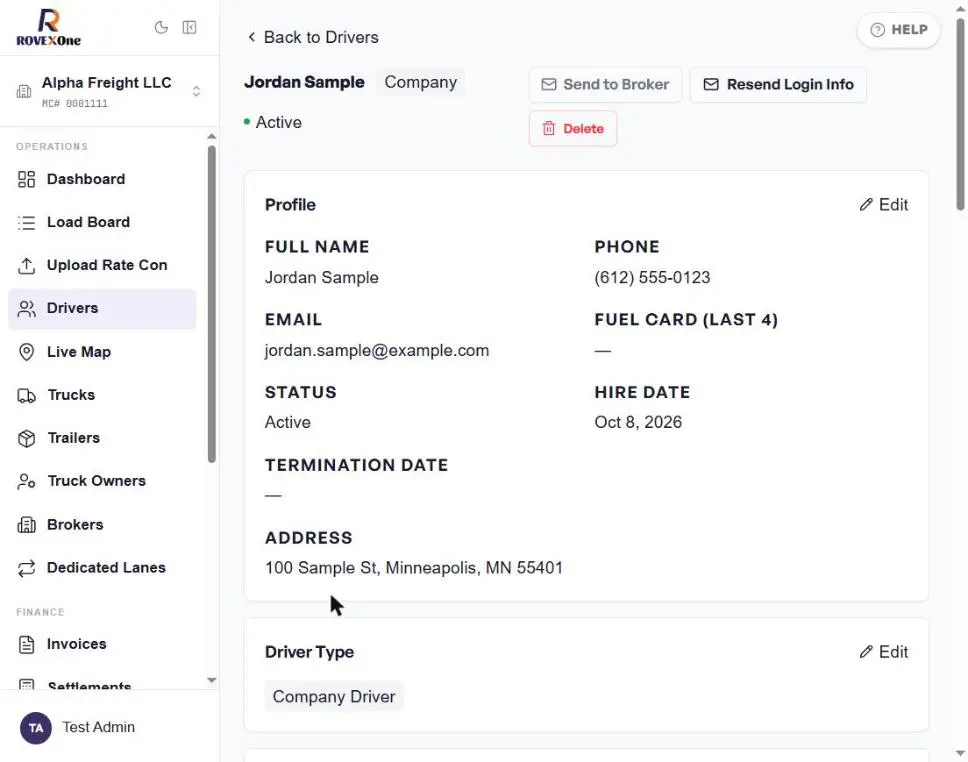This screenshot has height=762, width=968.
Task: Edit the Profile section
Action: pos(883,205)
